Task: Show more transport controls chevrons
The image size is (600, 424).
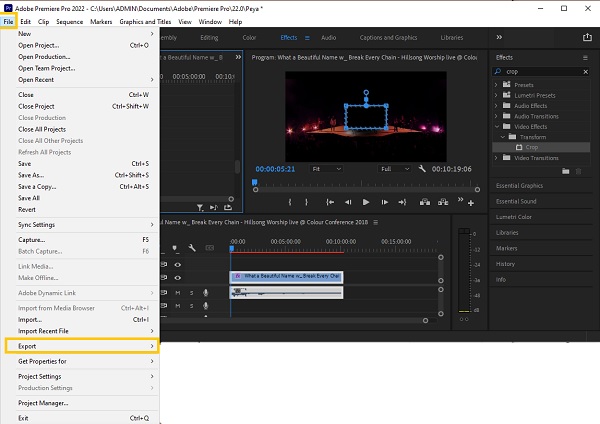Action: (460, 199)
